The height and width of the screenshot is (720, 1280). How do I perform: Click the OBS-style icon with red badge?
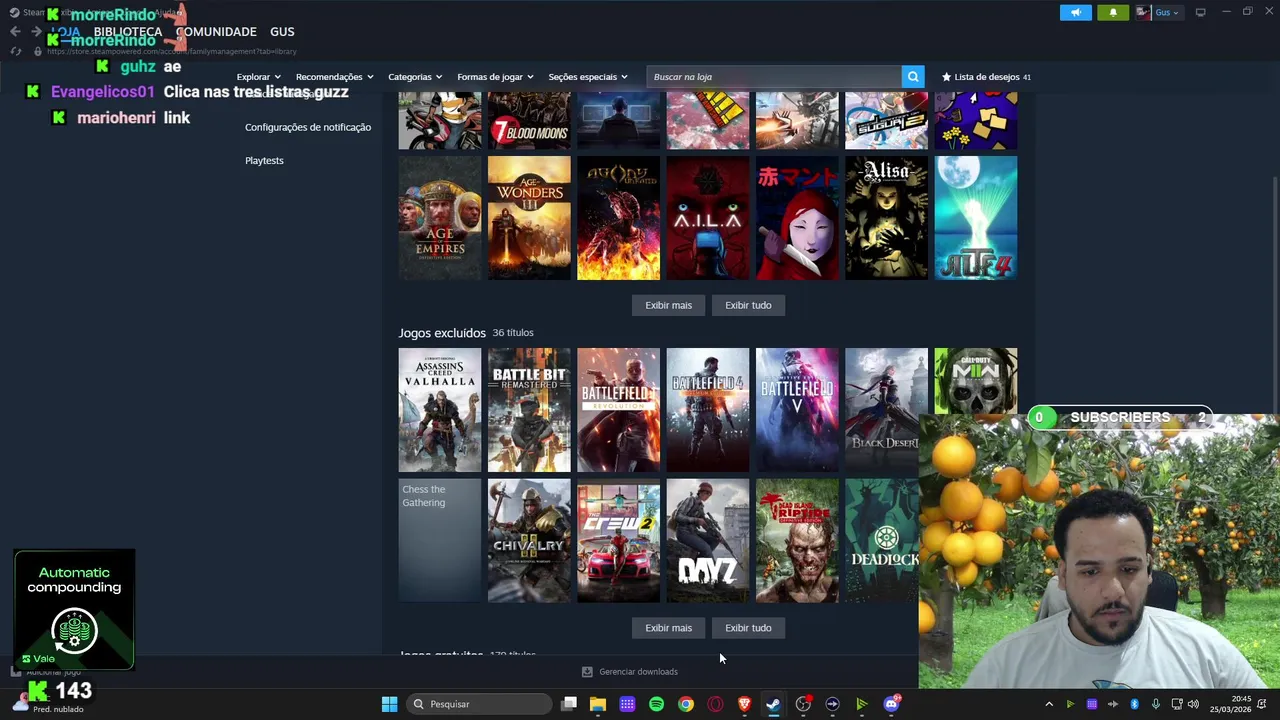(803, 704)
